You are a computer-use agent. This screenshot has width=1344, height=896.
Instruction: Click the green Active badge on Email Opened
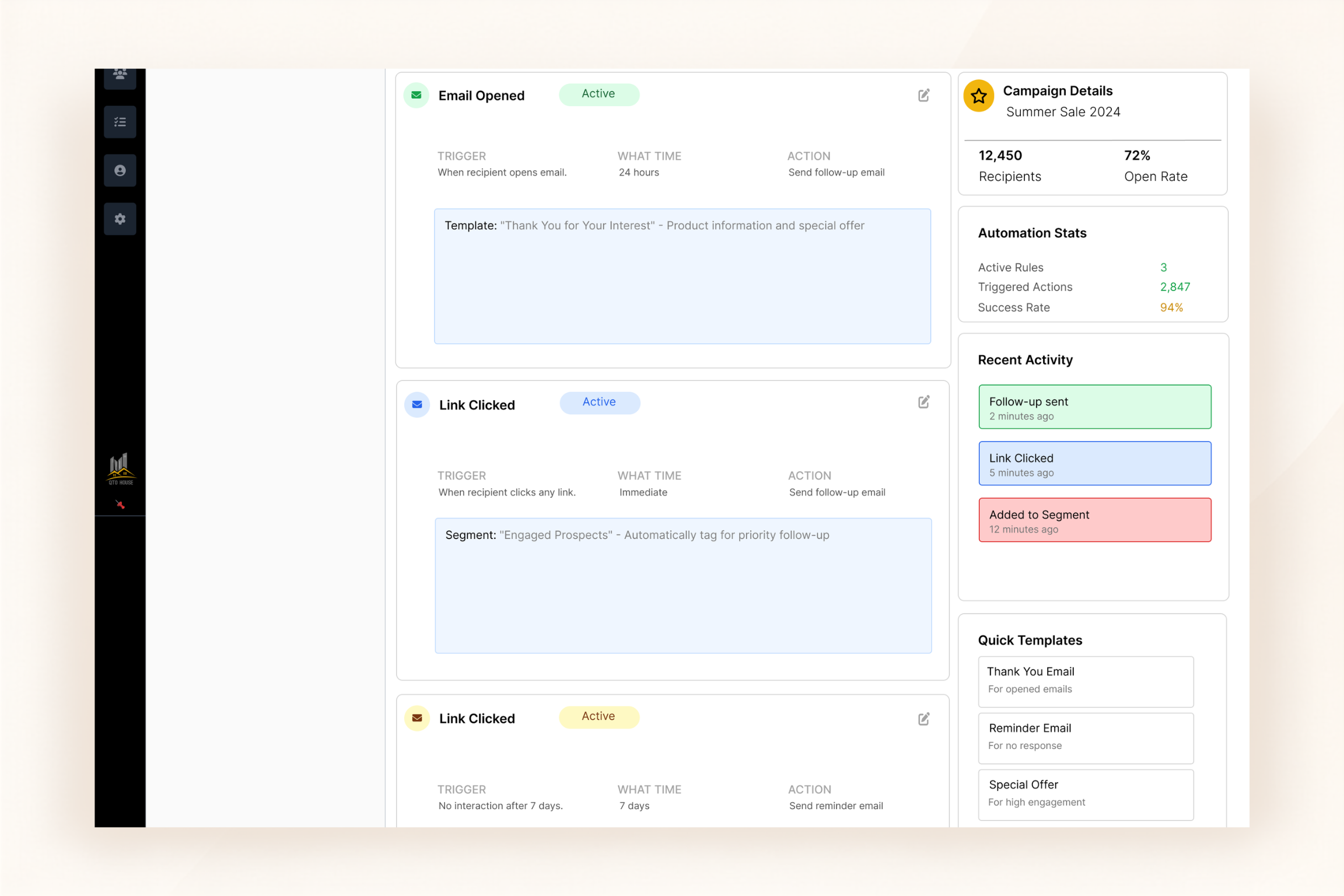coord(598,94)
